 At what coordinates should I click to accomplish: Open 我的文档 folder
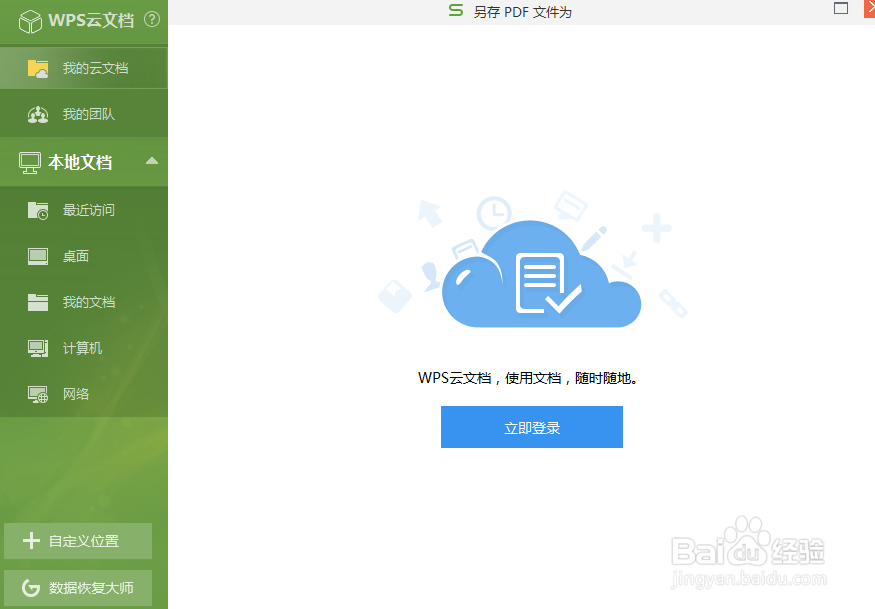[x=84, y=302]
